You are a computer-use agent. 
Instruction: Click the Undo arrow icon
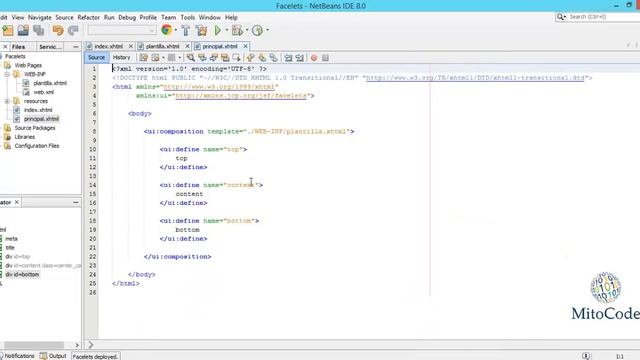pos(58,31)
